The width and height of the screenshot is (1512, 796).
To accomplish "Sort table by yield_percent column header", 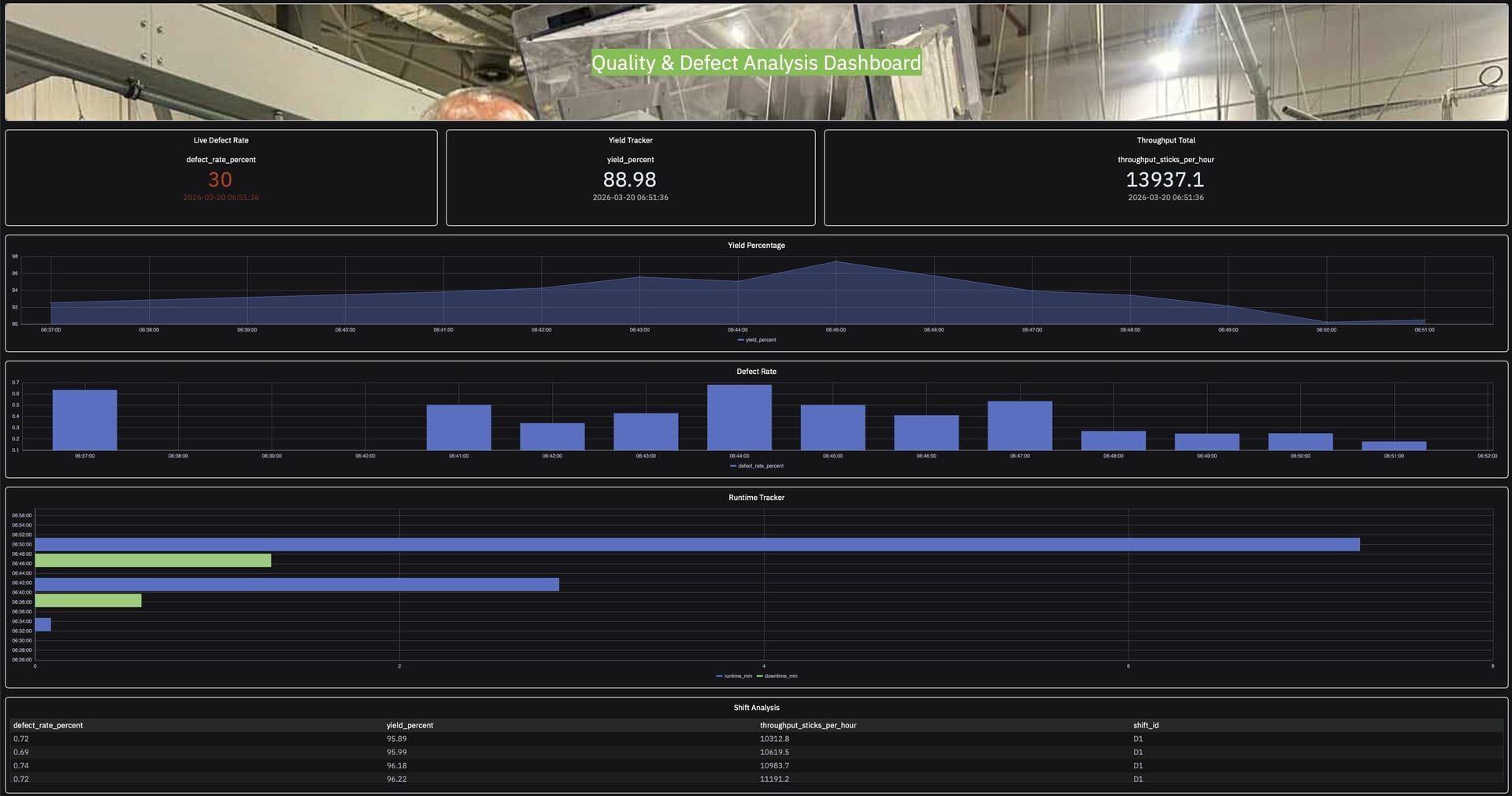I will [x=409, y=725].
